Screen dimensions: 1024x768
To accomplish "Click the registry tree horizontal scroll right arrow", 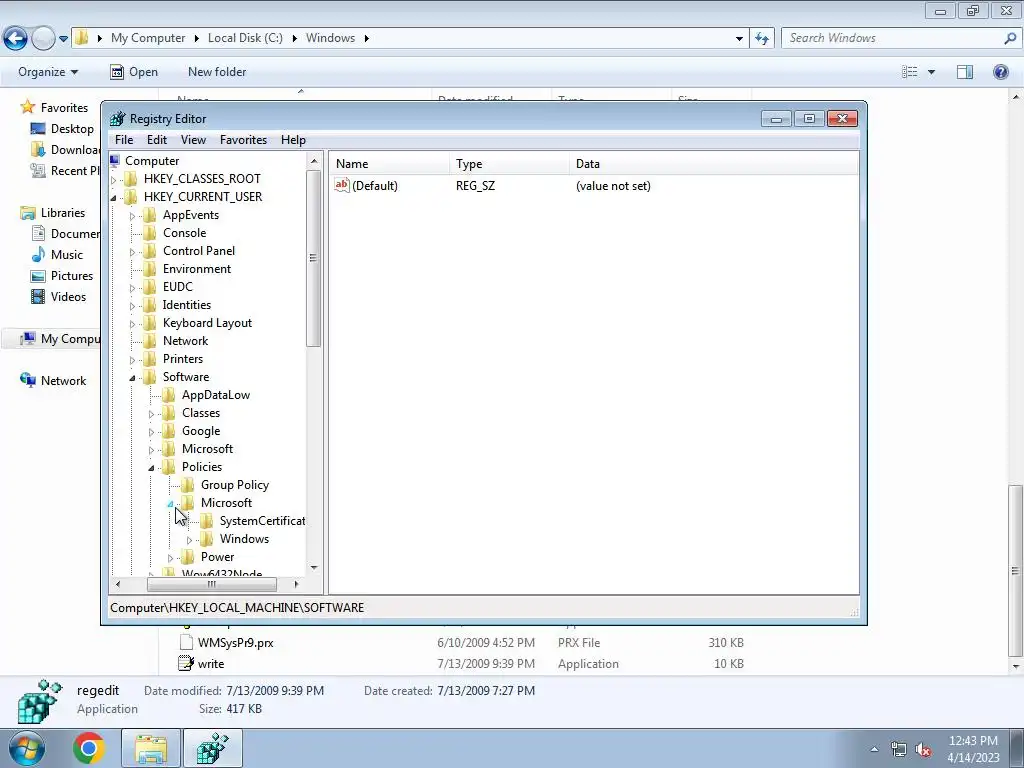I will (x=296, y=584).
